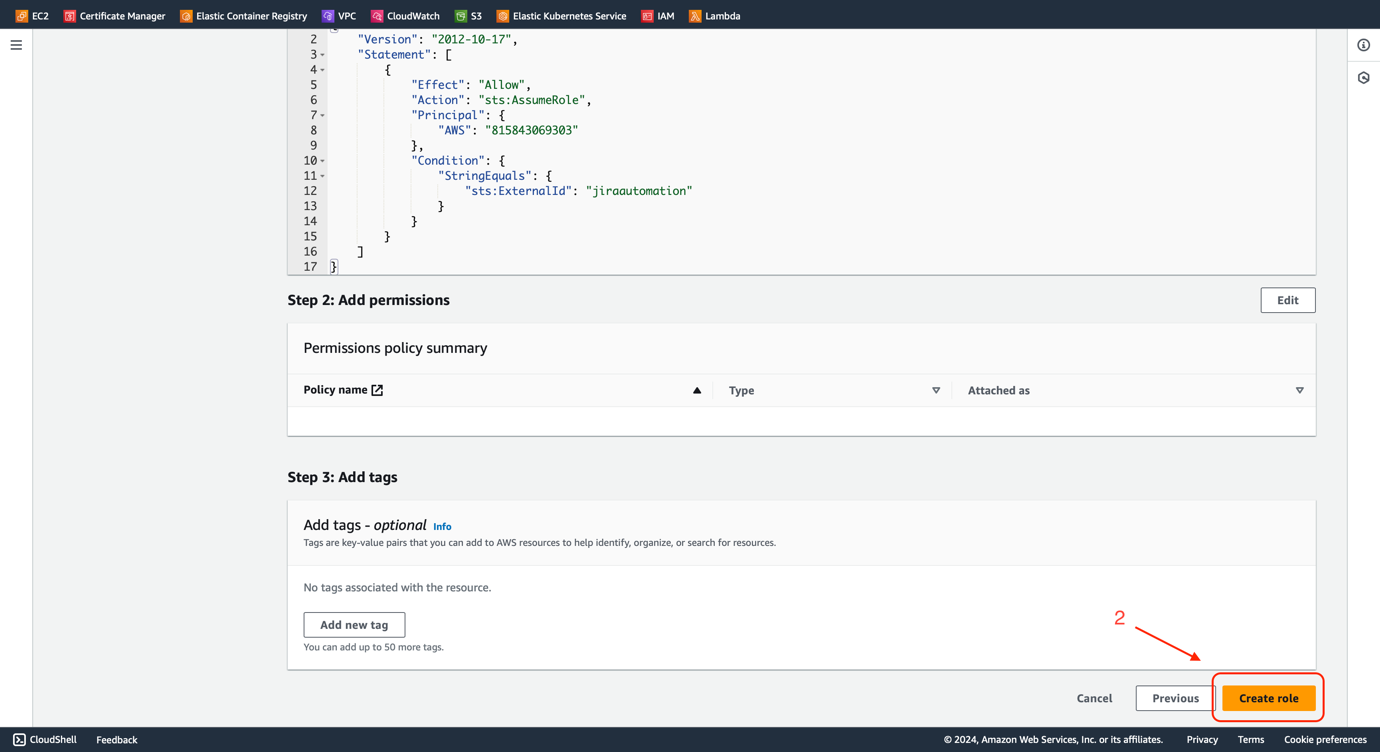Click the "Permissions policy summary" heading

point(395,348)
